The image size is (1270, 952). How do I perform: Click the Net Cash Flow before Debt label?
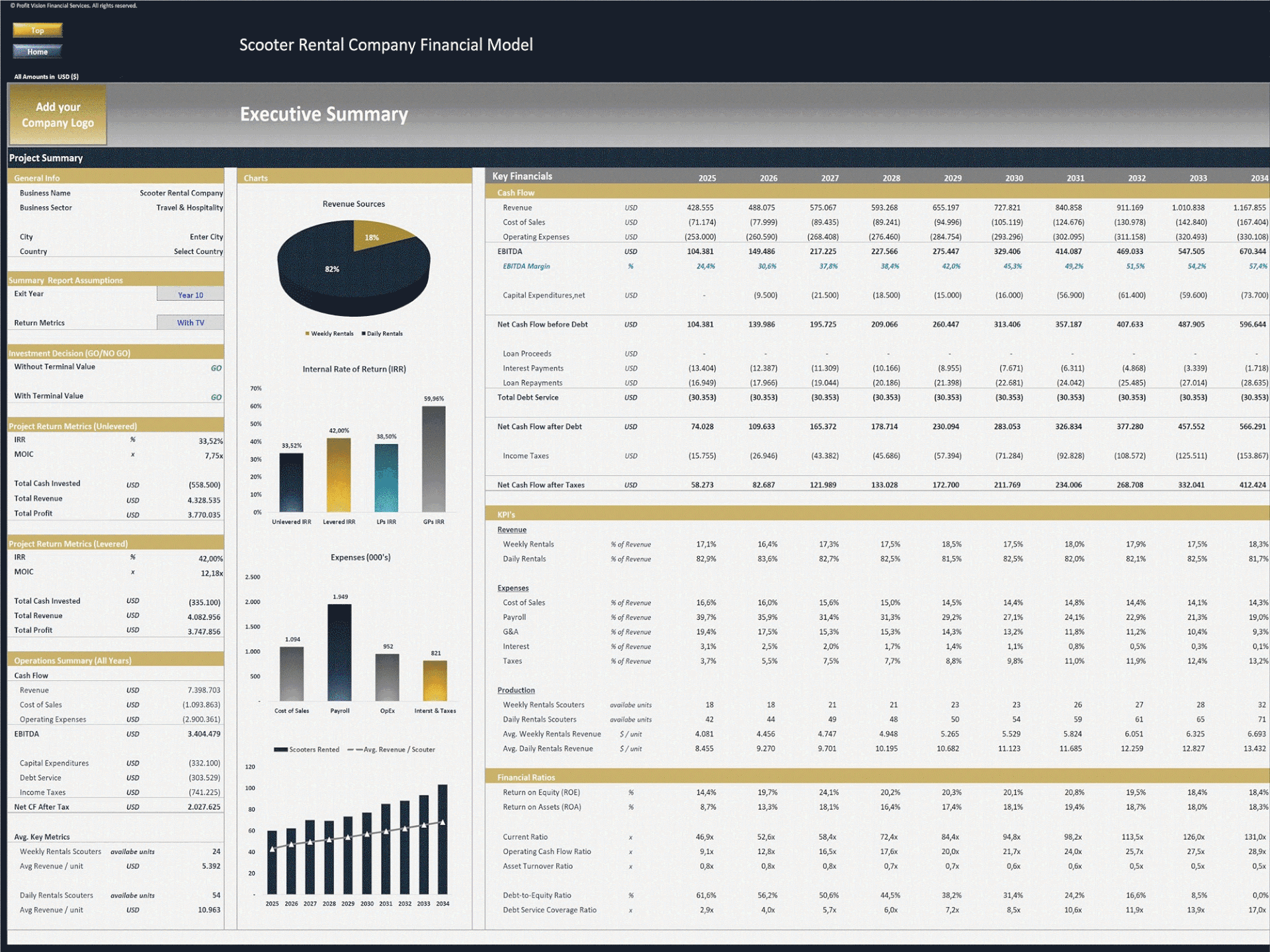[542, 325]
